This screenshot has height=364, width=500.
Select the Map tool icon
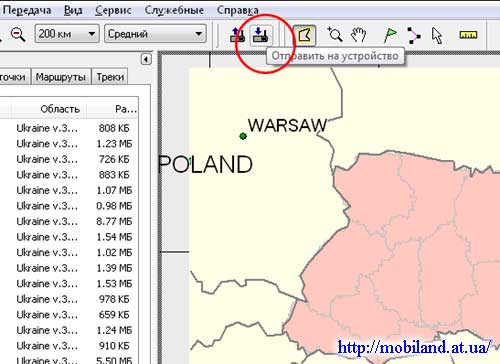click(x=305, y=35)
